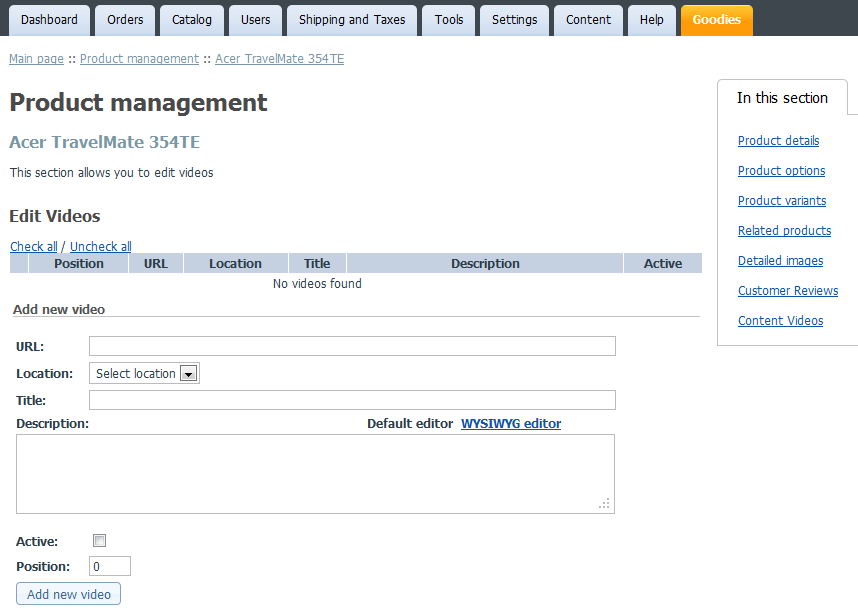
Task: Click the Check all link
Action: 33,246
